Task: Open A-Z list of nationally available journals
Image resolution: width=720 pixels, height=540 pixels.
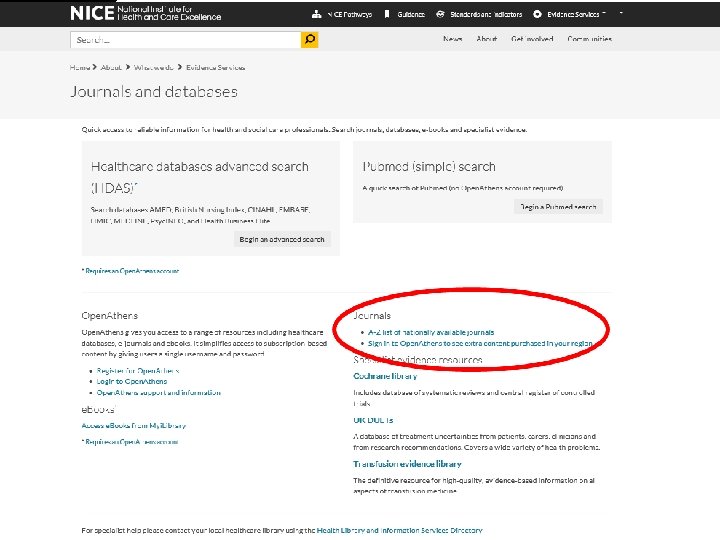Action: [x=431, y=332]
